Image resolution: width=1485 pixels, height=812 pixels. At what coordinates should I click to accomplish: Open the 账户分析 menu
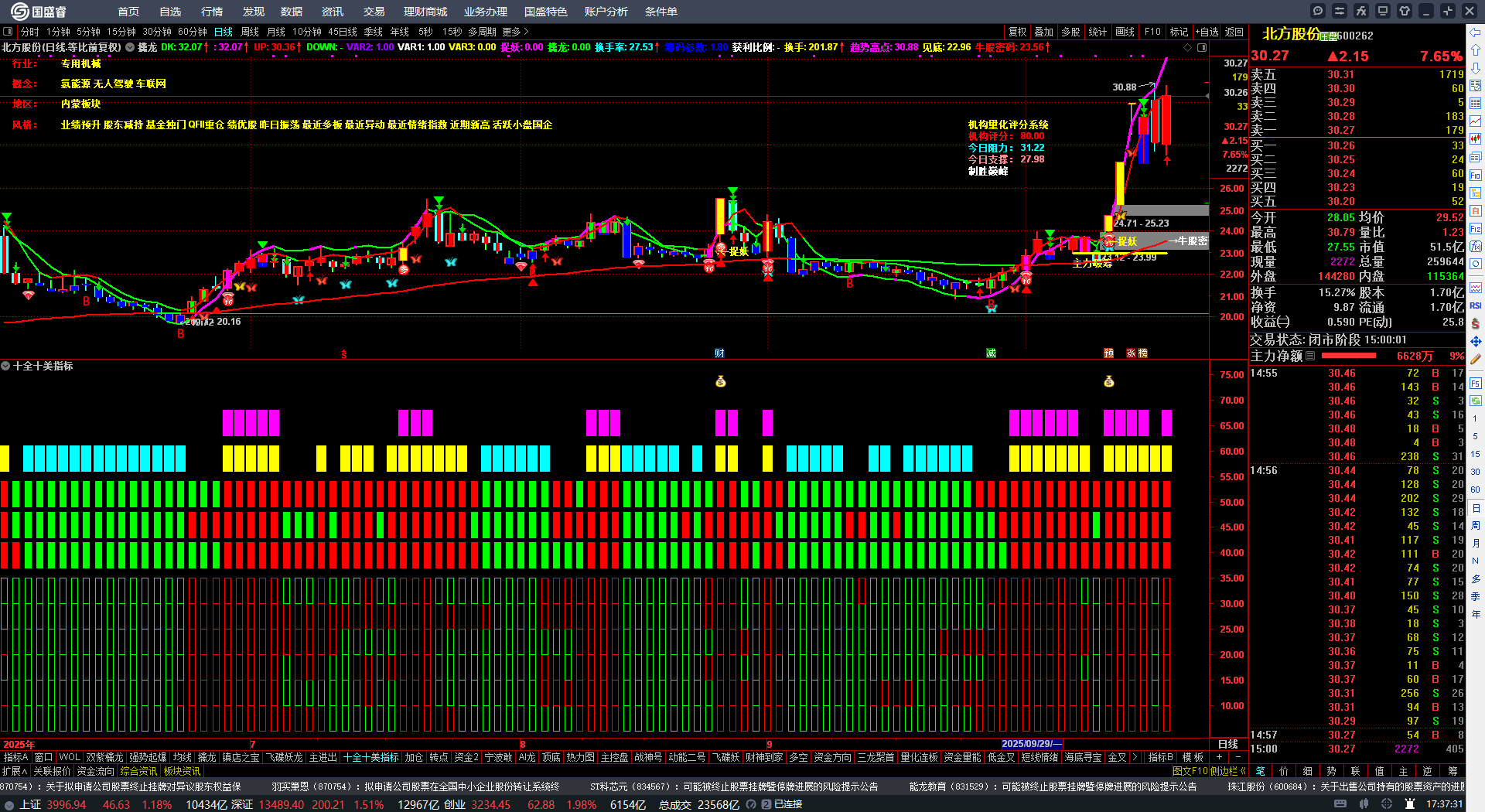coord(606,12)
